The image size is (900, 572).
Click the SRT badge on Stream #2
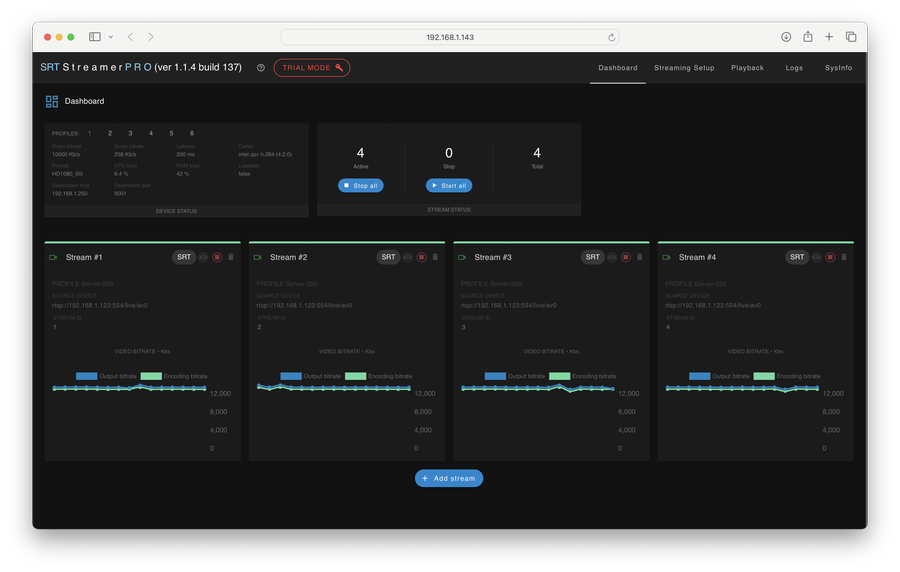pyautogui.click(x=388, y=257)
